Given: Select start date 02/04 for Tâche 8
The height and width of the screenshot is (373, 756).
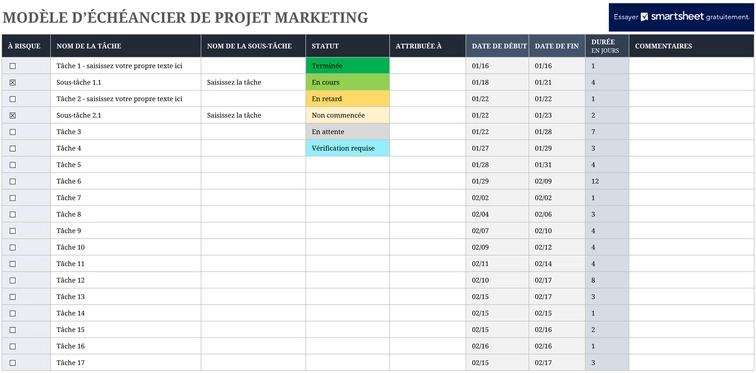Looking at the screenshot, I should pos(497,214).
